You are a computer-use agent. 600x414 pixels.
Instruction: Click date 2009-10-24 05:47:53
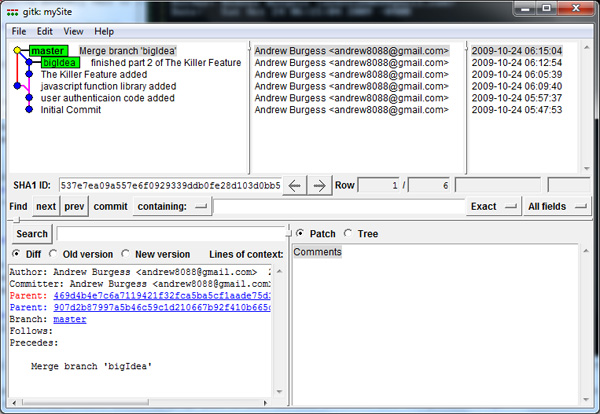517,110
